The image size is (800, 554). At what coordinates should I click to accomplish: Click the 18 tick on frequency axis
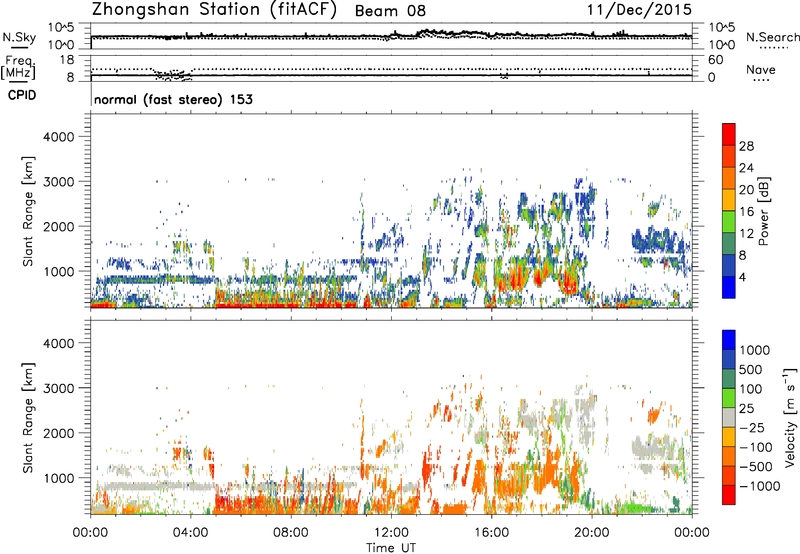67,60
